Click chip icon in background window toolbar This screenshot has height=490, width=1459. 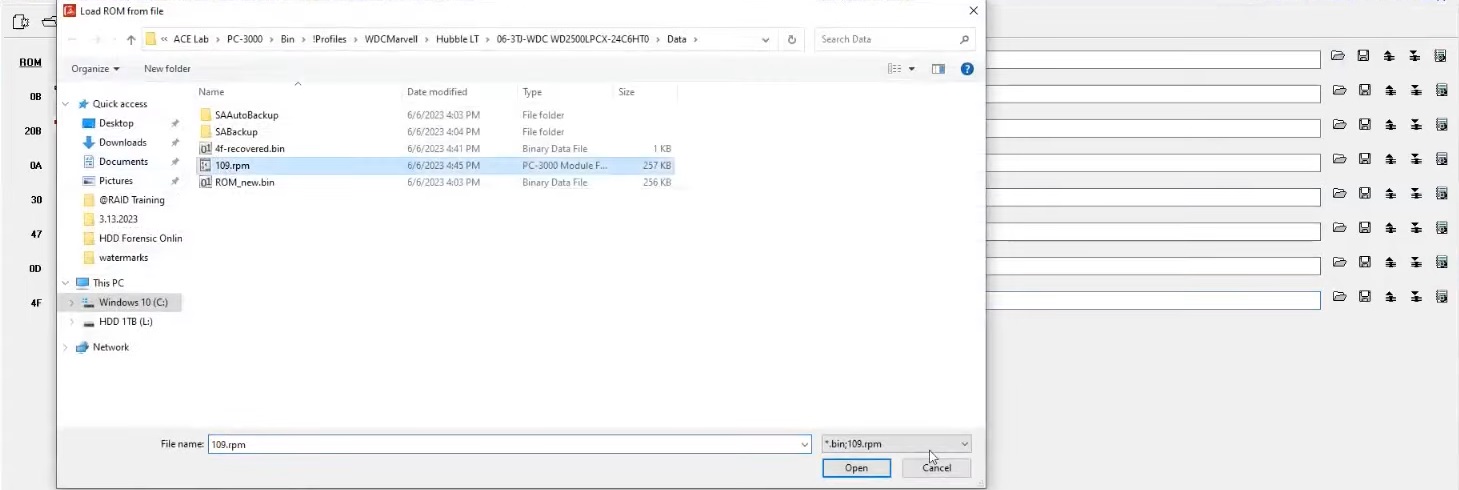point(20,21)
